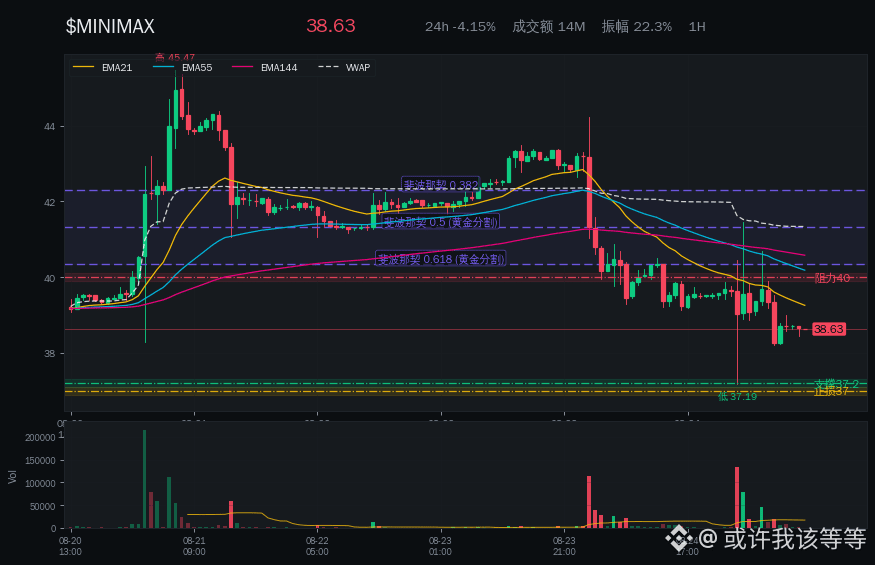Click the current price 38.63 in header

coord(330,26)
